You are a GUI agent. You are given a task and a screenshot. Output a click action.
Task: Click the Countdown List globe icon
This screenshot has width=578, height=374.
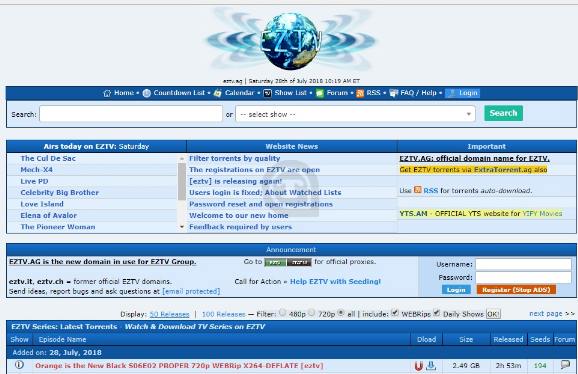coord(147,93)
